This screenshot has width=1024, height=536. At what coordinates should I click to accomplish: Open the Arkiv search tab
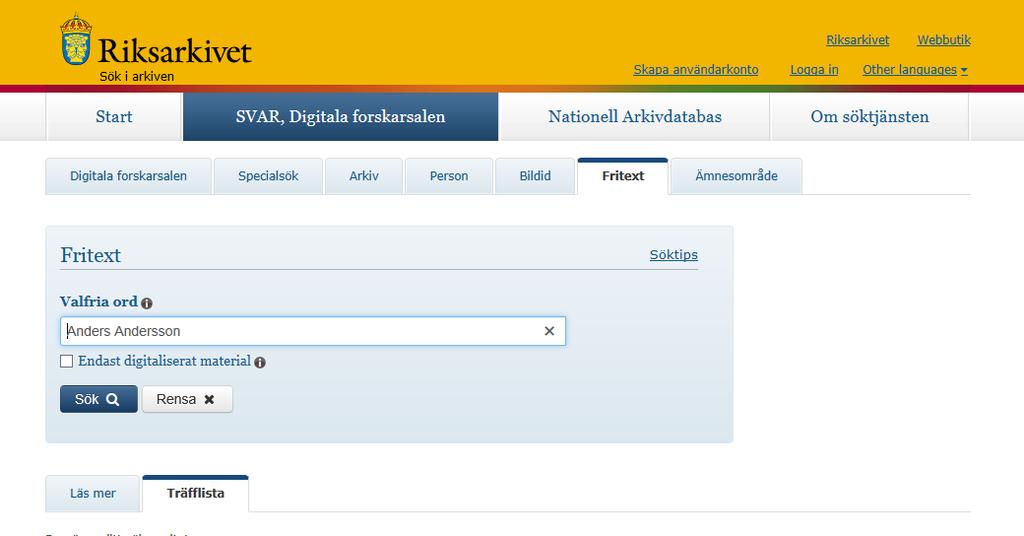(x=364, y=176)
